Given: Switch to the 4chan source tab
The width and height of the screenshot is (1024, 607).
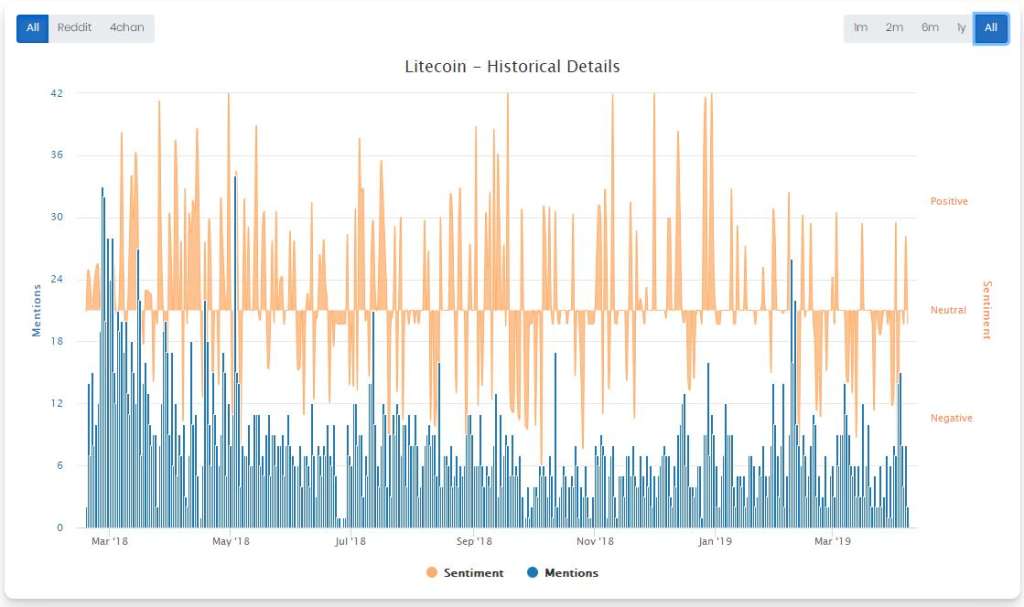Looking at the screenshot, I should coord(127,28).
